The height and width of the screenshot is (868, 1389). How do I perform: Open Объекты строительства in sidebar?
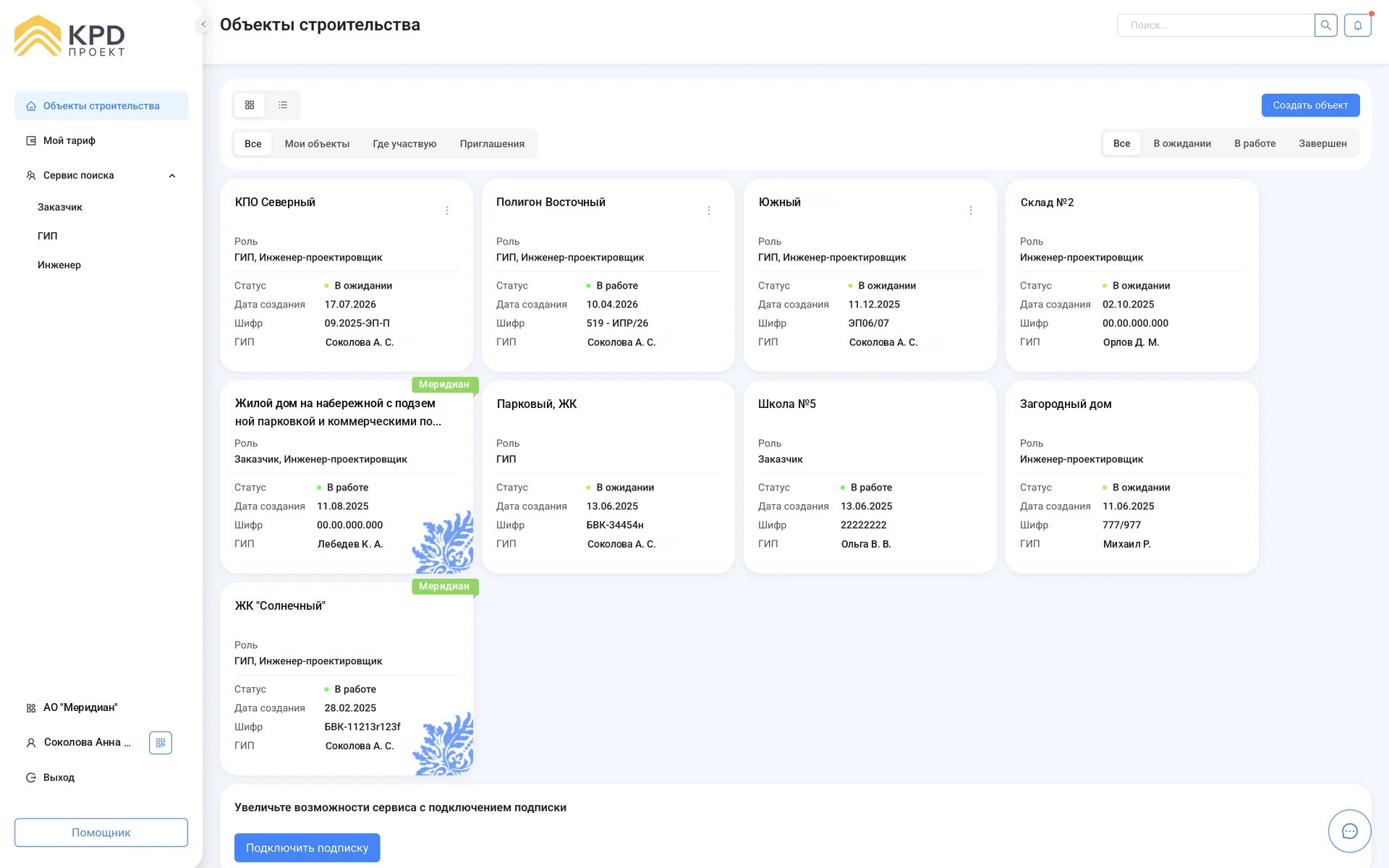tap(101, 106)
